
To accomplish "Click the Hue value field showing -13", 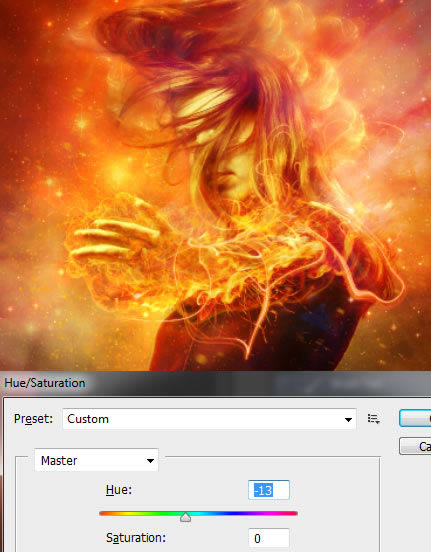I will (x=269, y=490).
